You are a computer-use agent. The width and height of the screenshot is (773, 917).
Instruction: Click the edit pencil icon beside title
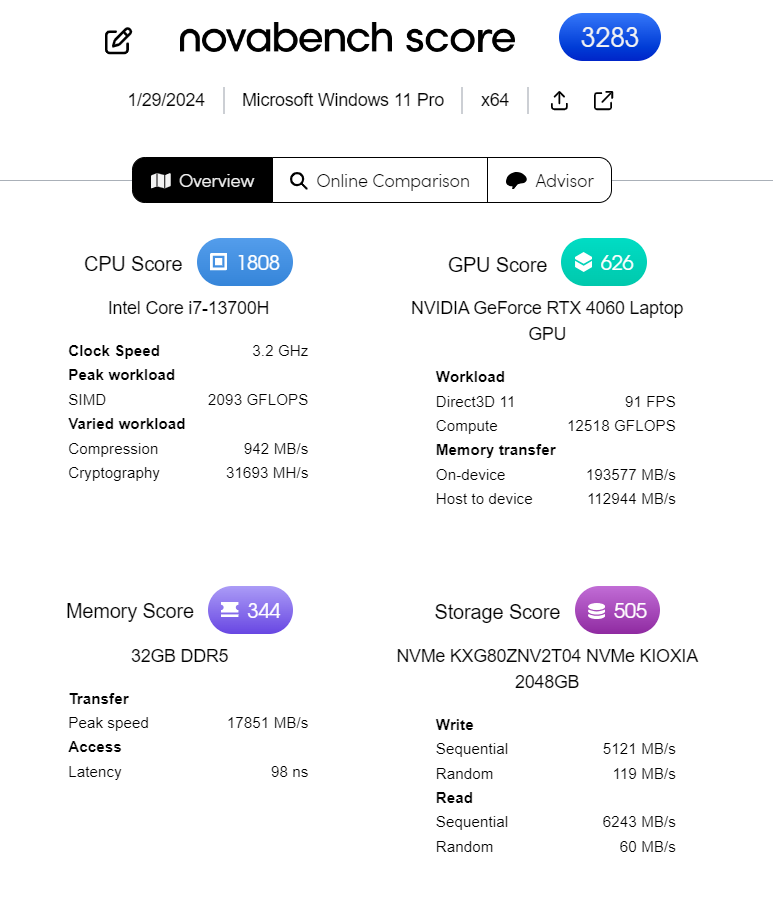coord(118,41)
